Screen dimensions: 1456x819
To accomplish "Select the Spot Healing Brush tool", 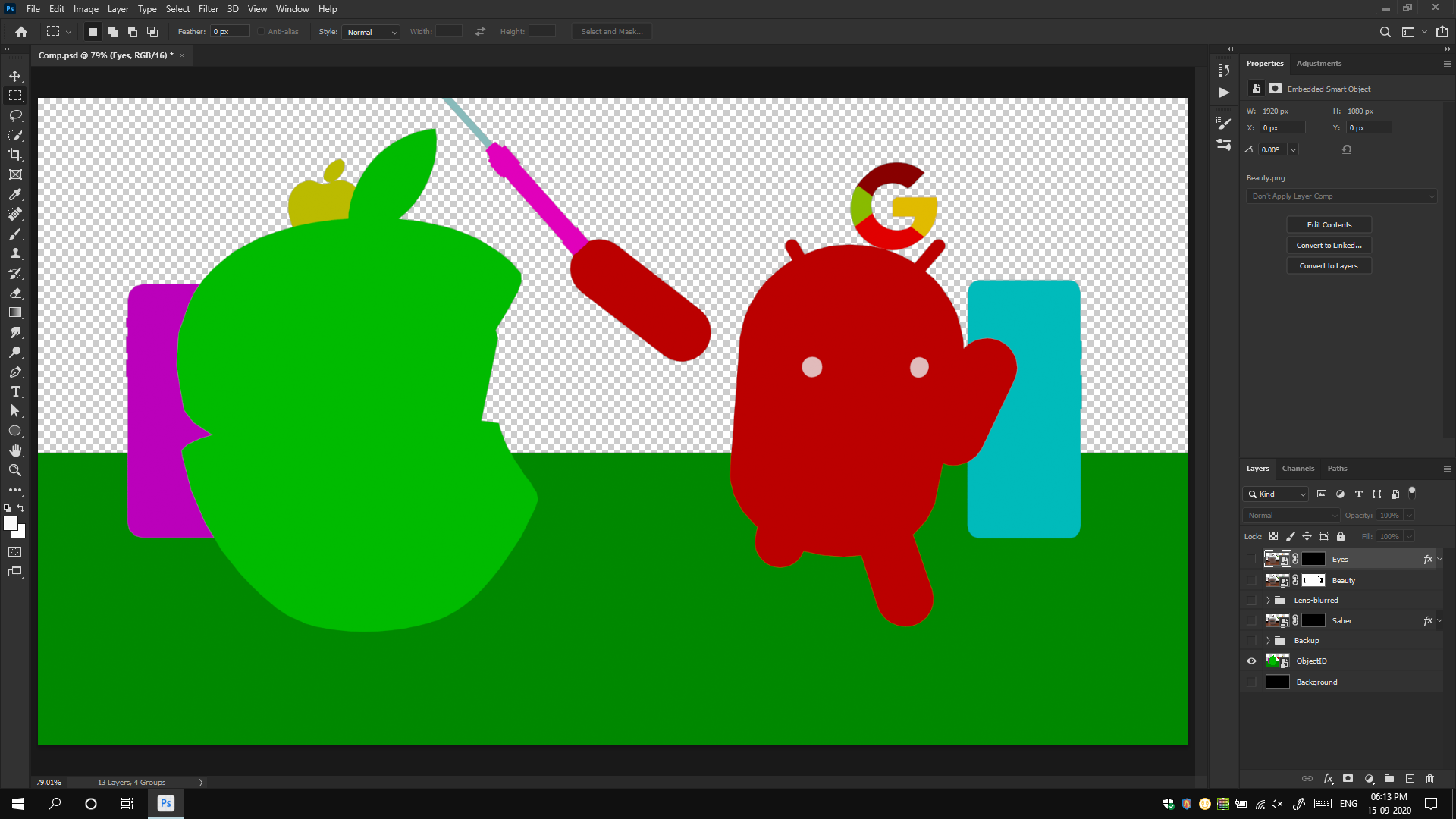I will 15,214.
